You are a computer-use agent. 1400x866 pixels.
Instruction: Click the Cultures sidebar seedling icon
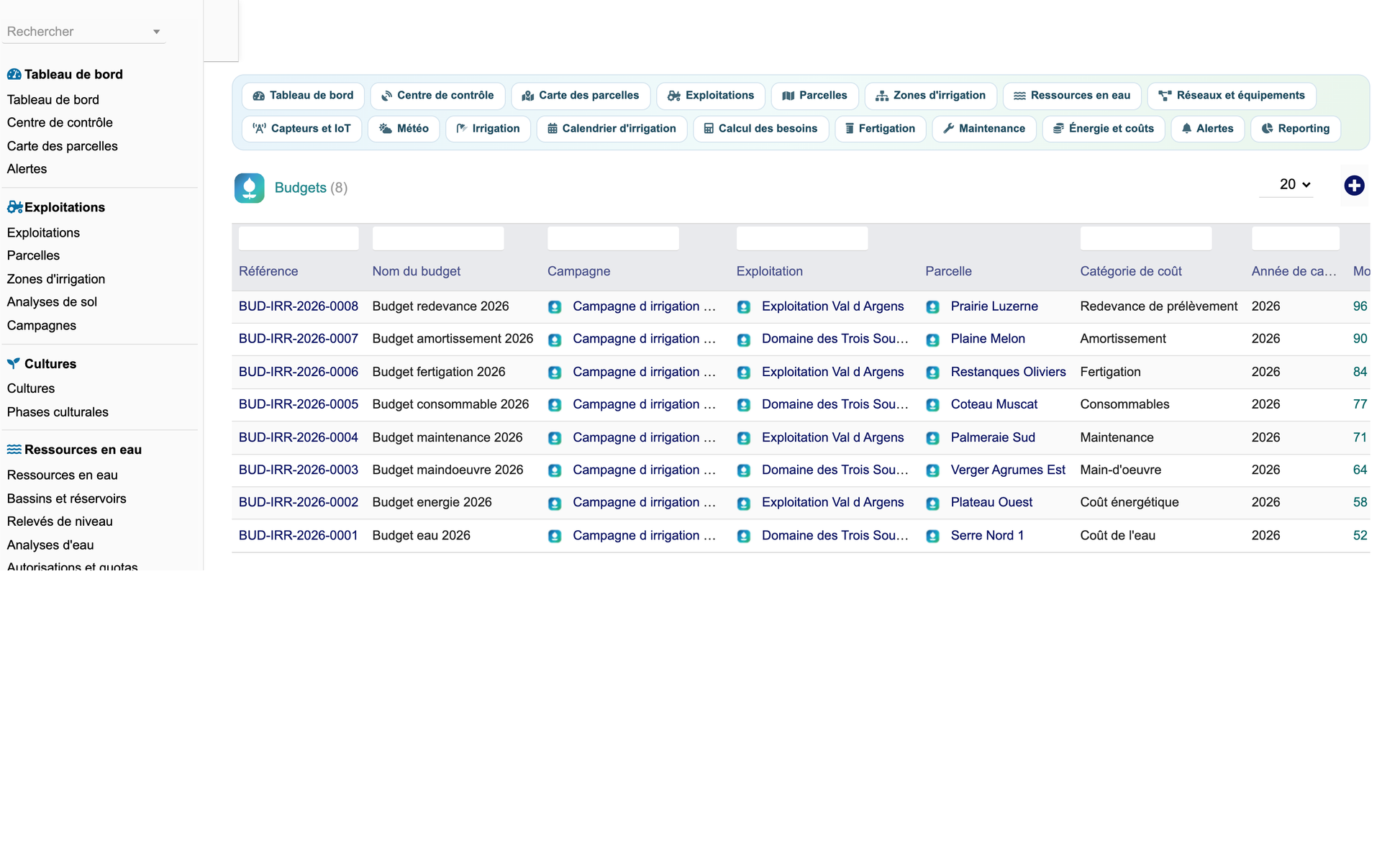[14, 363]
